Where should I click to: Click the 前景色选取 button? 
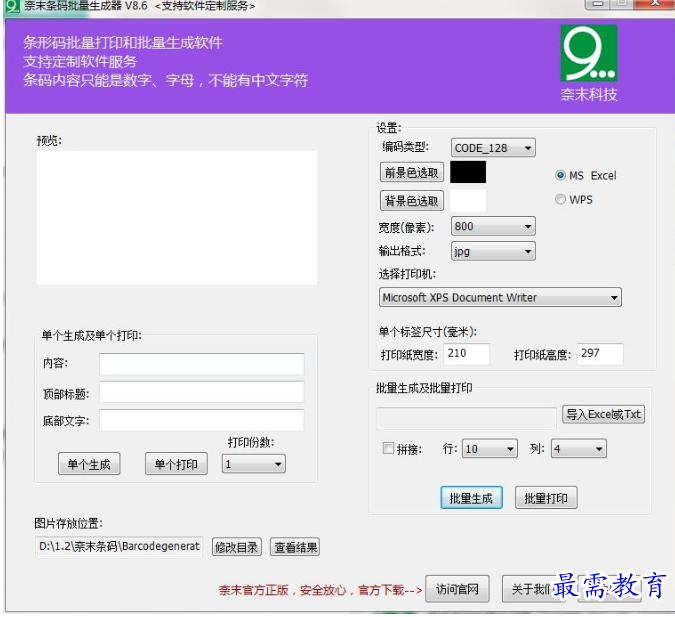point(412,172)
